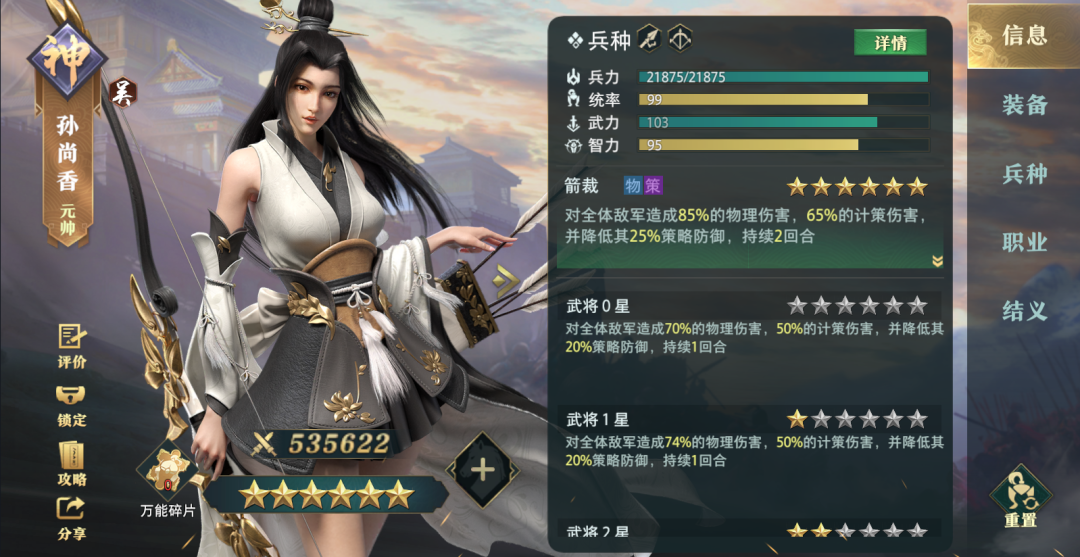Tap the 重置 reset icon
This screenshot has height=557, width=1080.
[x=1021, y=496]
